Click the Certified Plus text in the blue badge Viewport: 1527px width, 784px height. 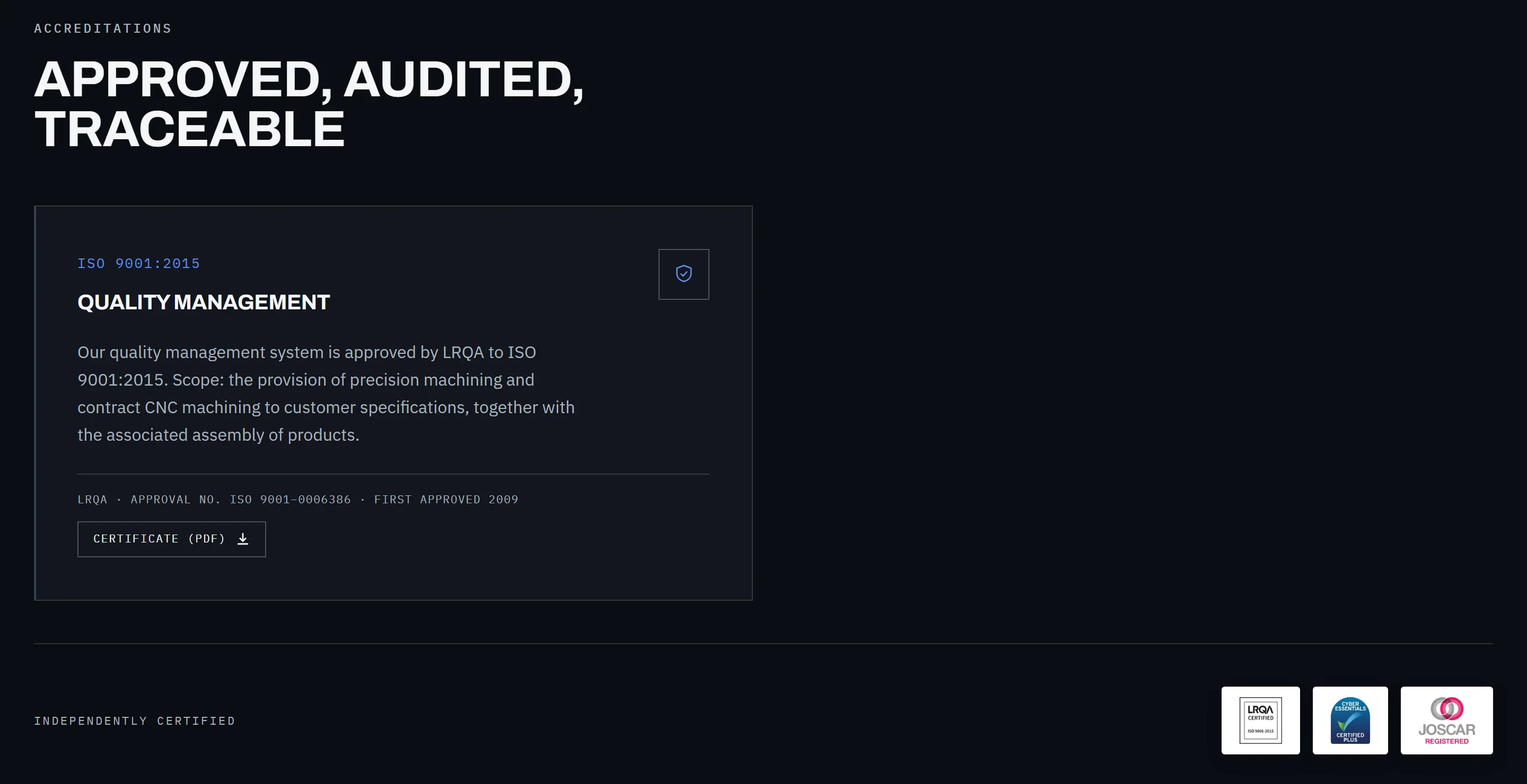point(1350,737)
